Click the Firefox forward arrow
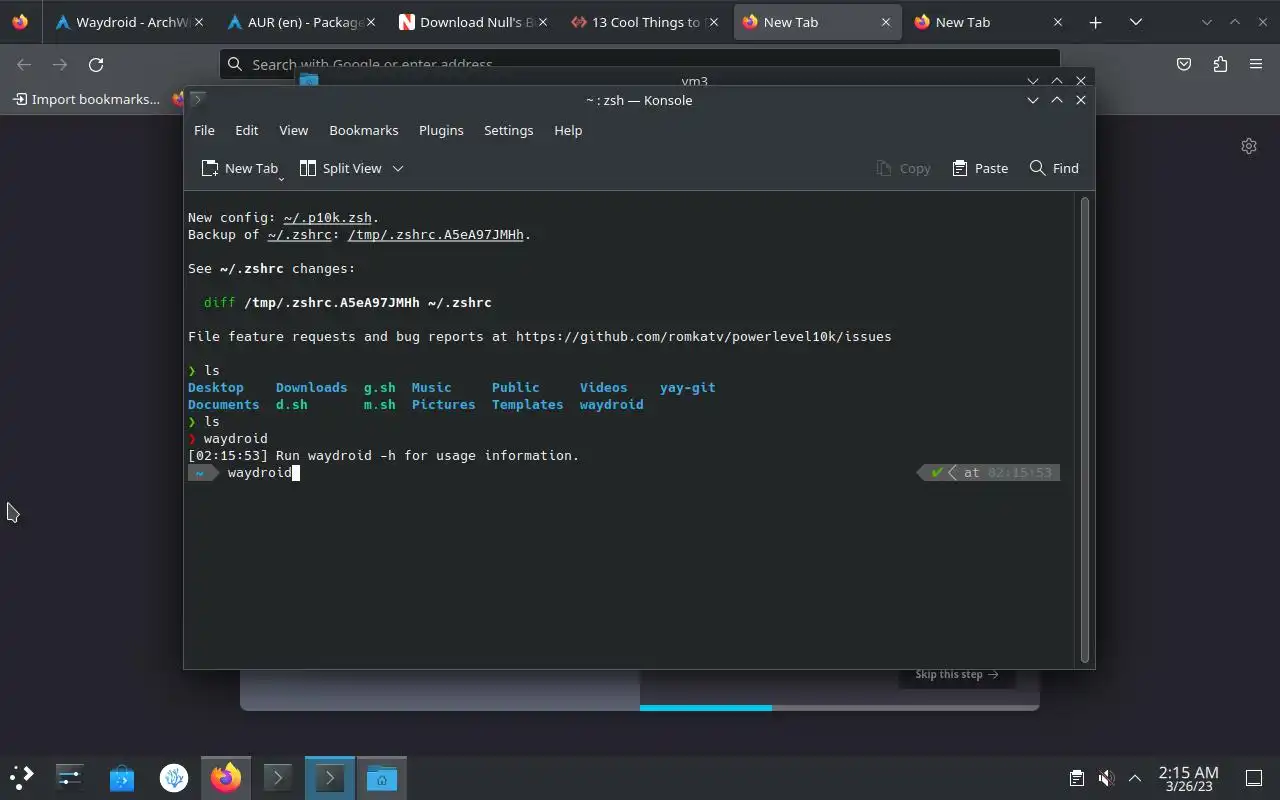Screen dimensions: 1280x800 [60, 64]
